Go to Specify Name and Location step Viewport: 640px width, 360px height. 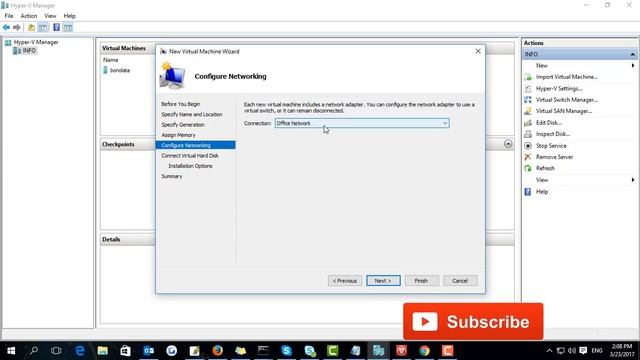click(x=192, y=114)
